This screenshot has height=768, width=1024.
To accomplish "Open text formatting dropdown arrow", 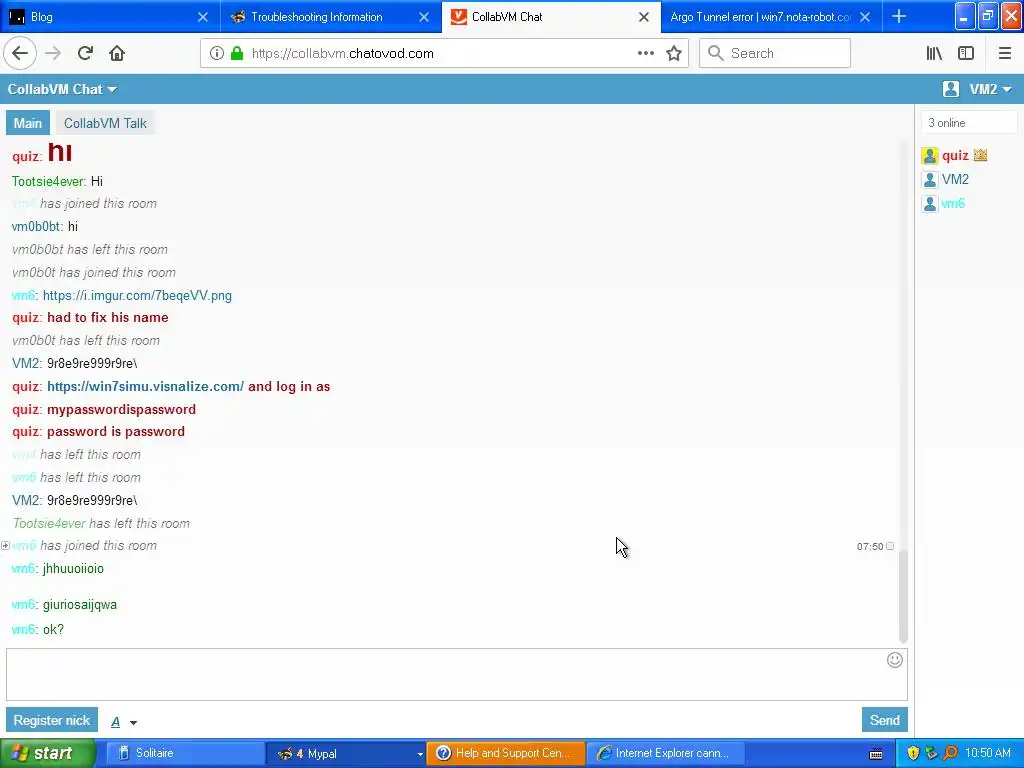I will click(x=133, y=722).
